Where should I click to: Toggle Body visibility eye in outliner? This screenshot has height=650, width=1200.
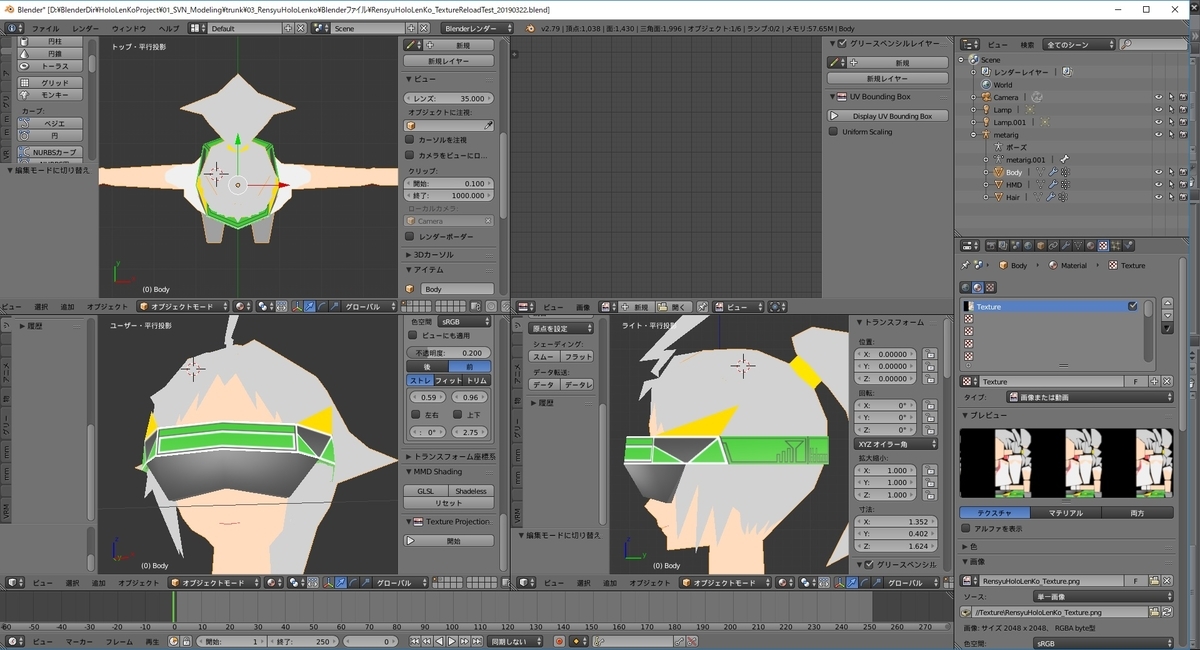coord(1159,172)
